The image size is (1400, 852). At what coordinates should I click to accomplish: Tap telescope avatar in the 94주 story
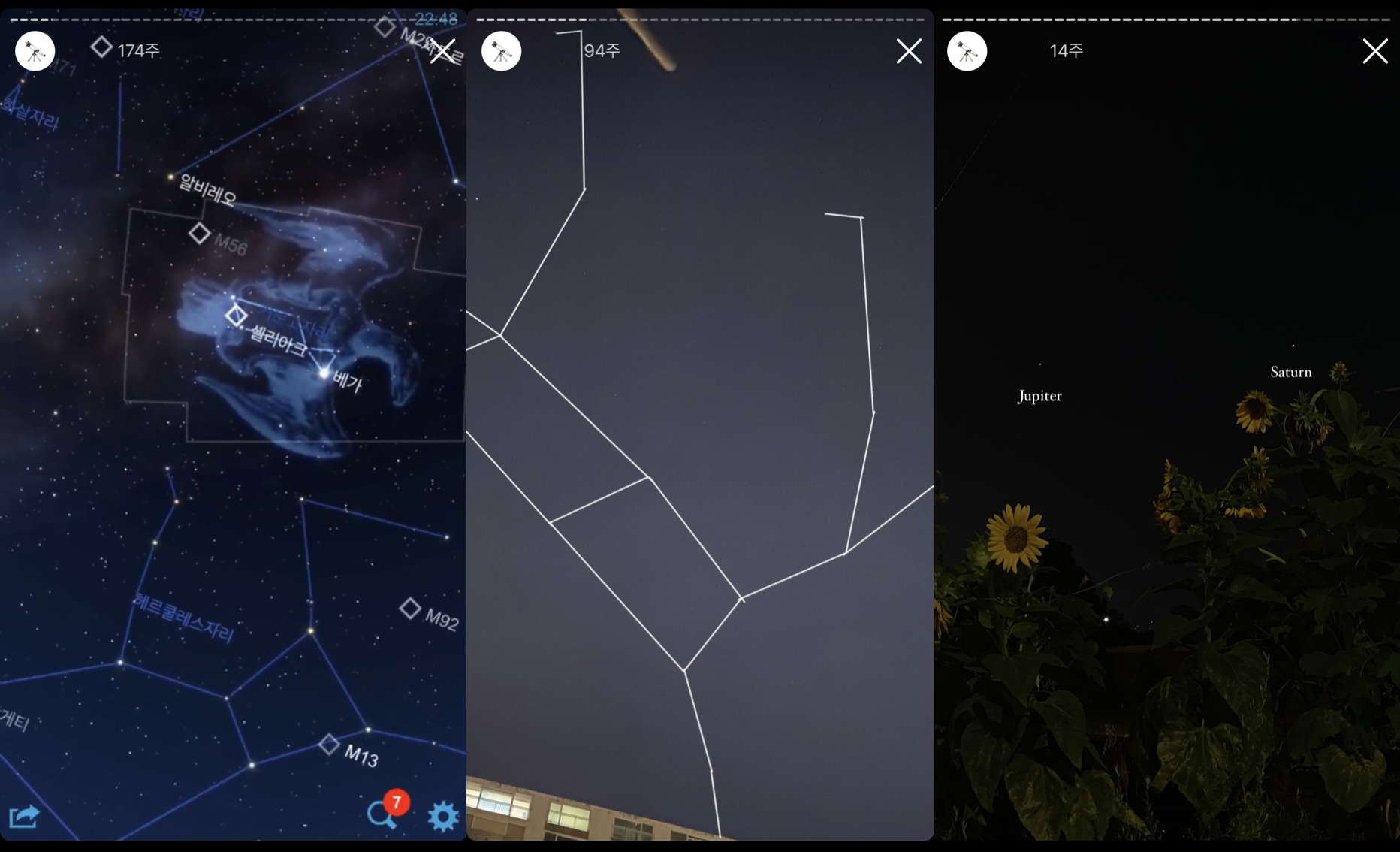(x=501, y=51)
